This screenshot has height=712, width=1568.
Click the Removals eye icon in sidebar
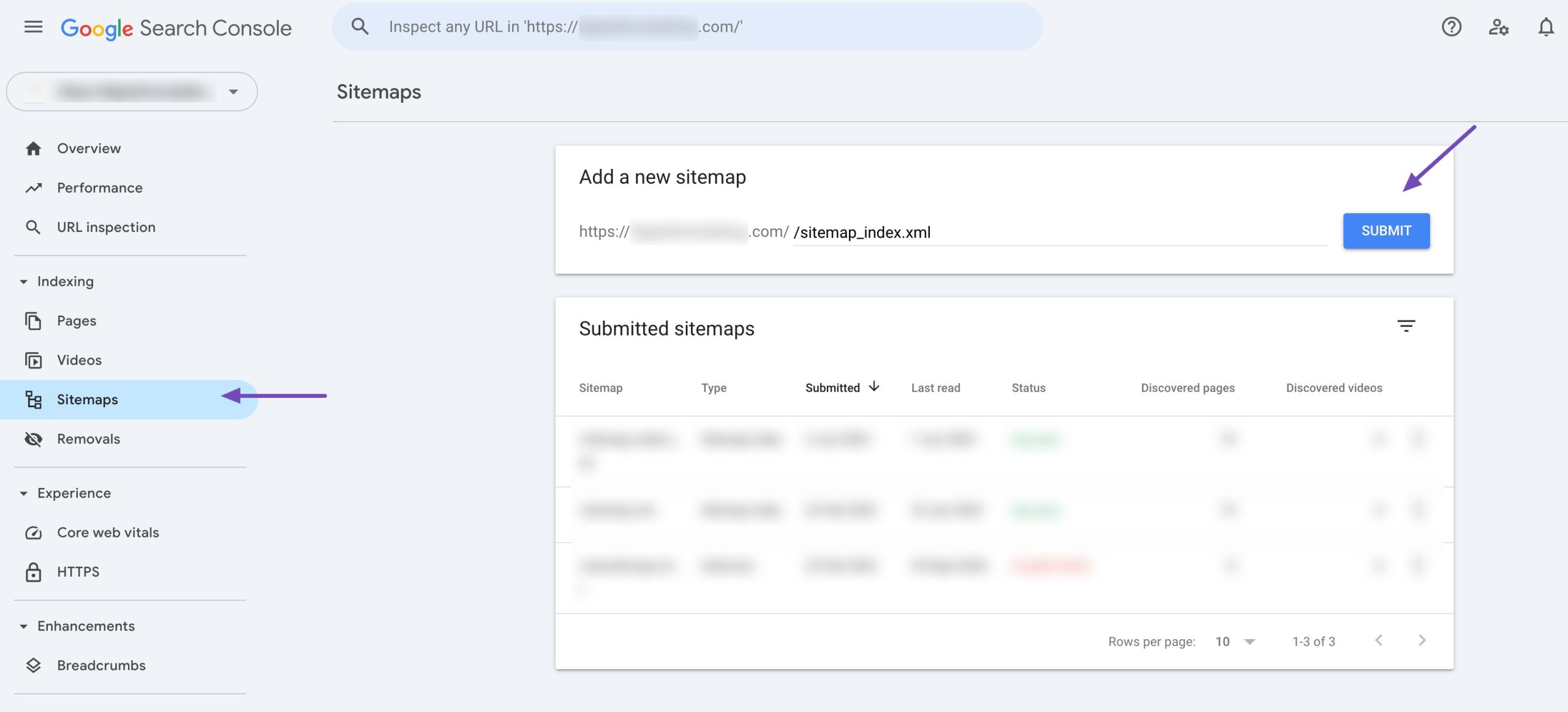(x=34, y=438)
